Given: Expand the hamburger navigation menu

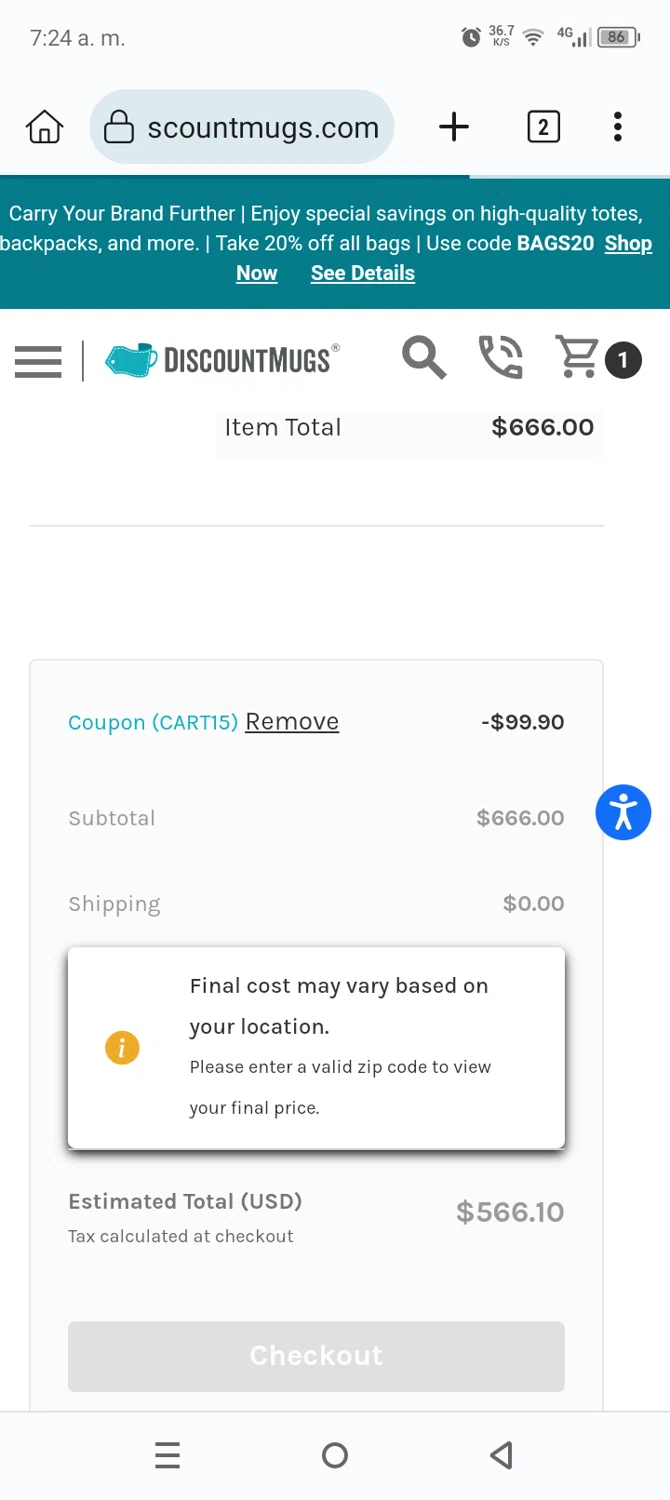Looking at the screenshot, I should tap(38, 361).
